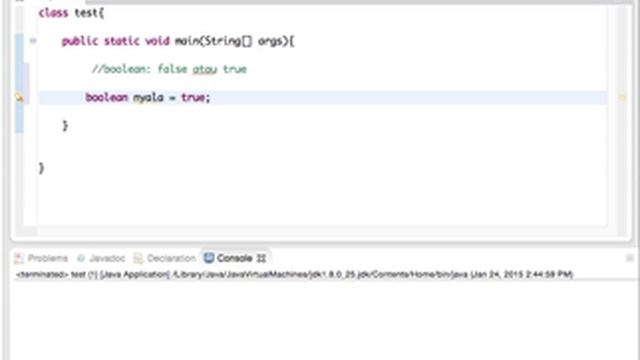
Task: Click the Console tab icon
Action: [x=209, y=258]
